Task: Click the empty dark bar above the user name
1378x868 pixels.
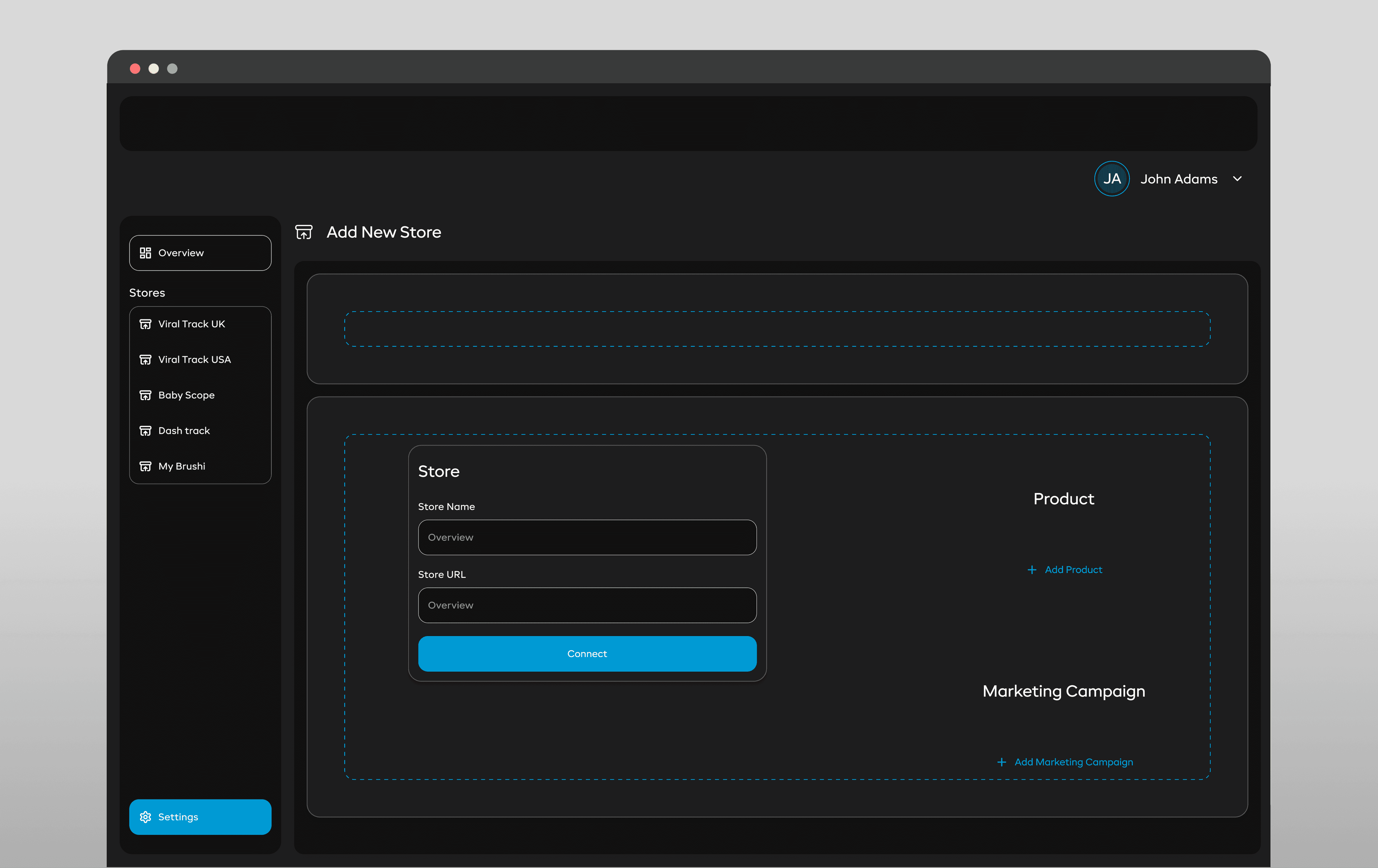Action: (688, 123)
